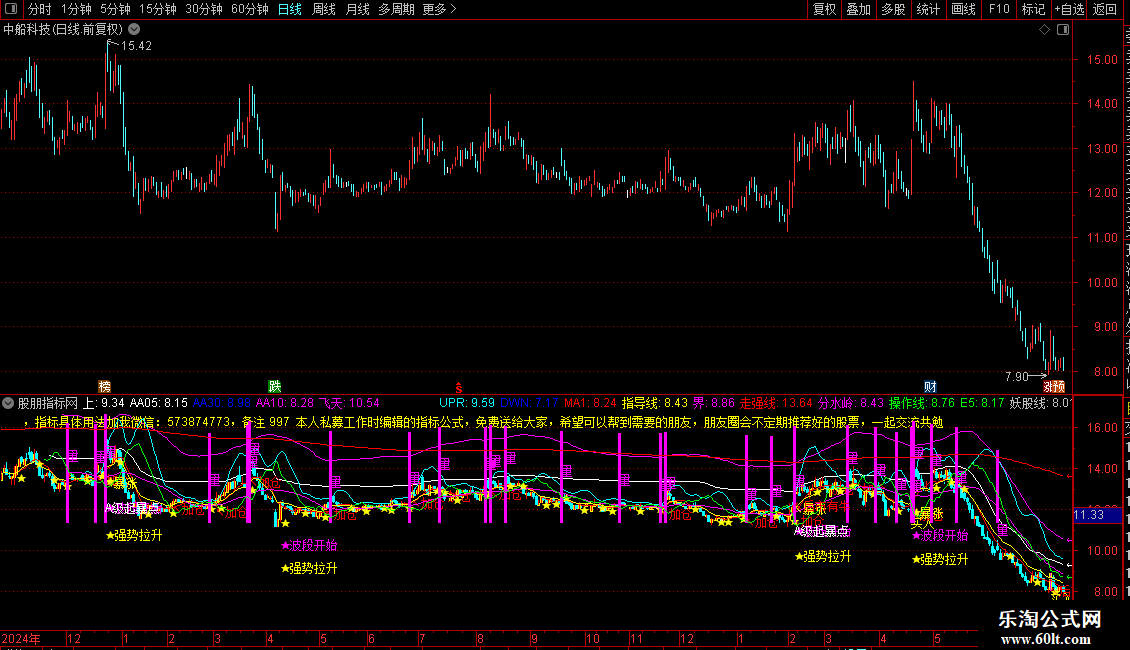Click the 榜 info marker icon

(104, 387)
